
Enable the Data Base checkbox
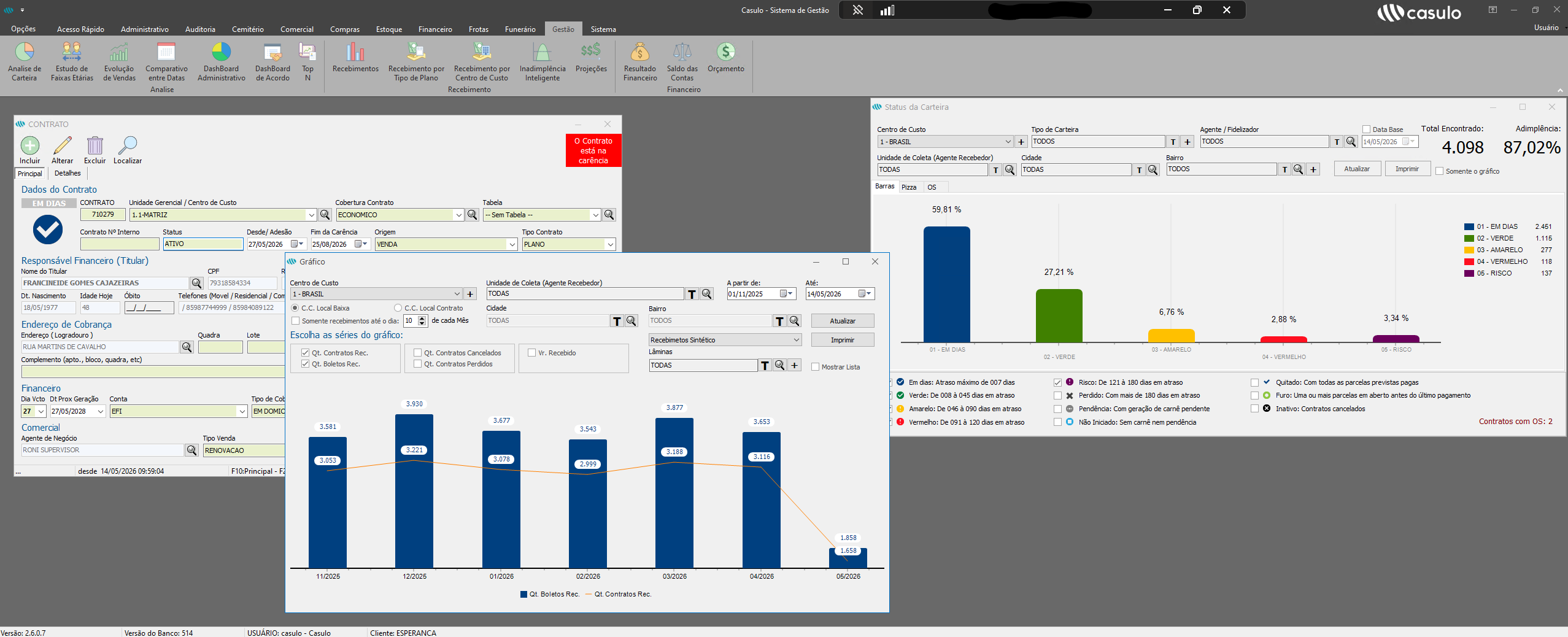(x=1366, y=129)
